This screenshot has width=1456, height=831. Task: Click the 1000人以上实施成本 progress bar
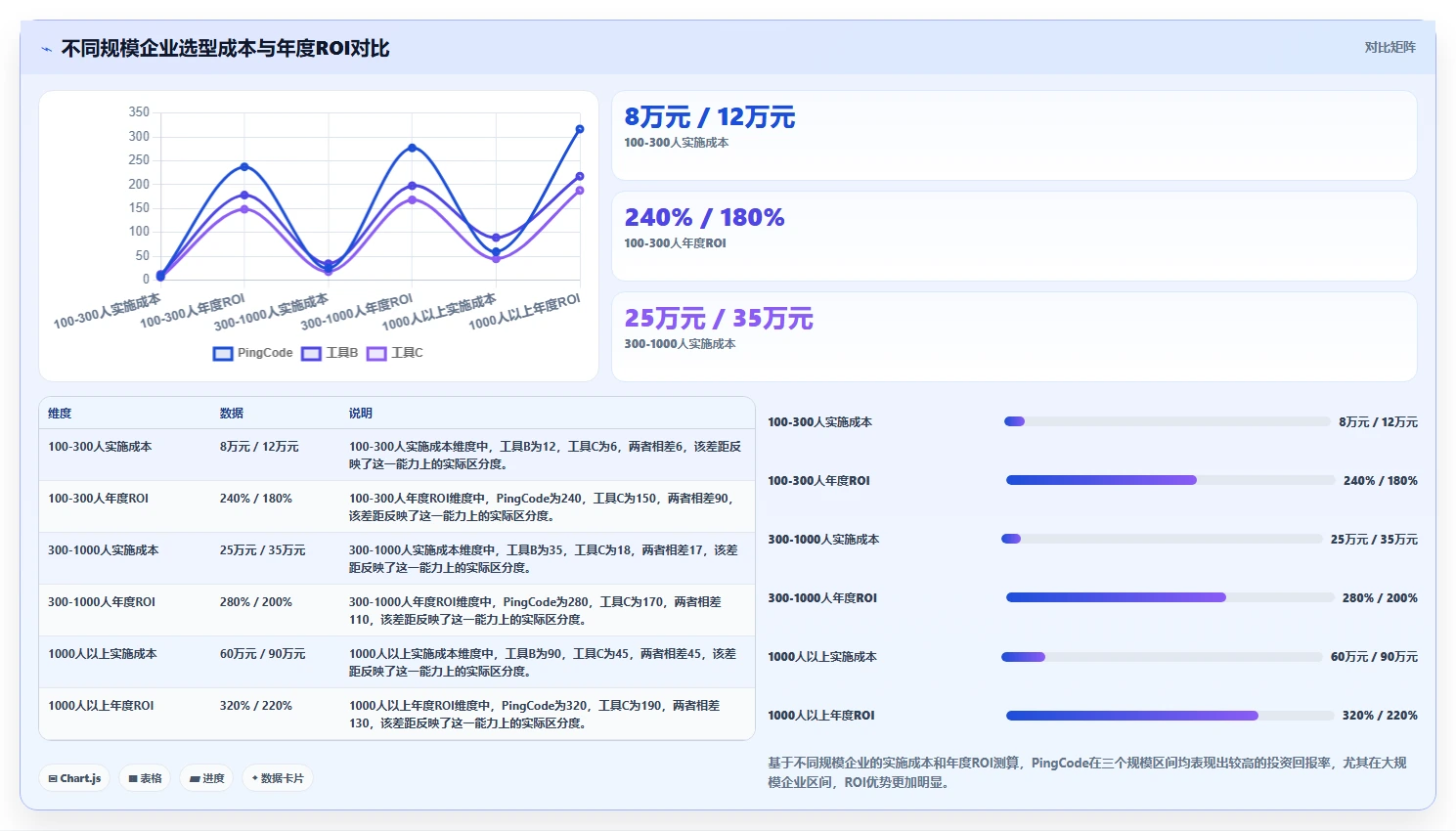point(1162,656)
